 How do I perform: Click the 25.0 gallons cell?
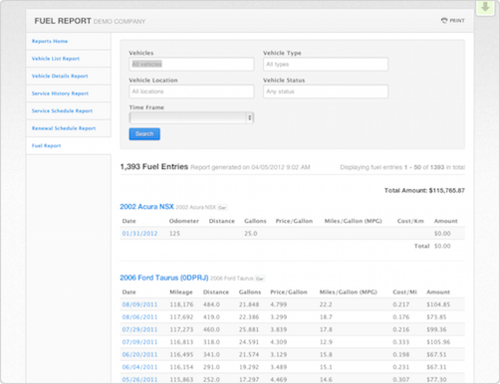coord(251,233)
